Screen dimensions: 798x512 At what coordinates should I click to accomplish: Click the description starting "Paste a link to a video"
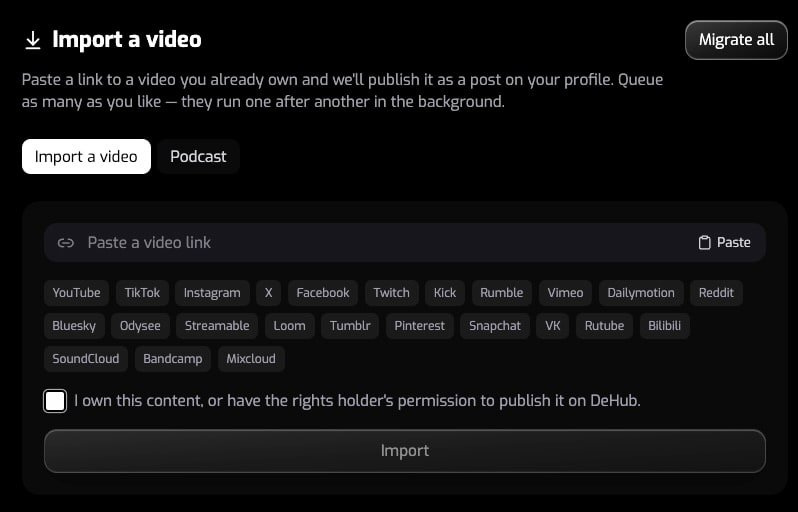click(x=342, y=91)
